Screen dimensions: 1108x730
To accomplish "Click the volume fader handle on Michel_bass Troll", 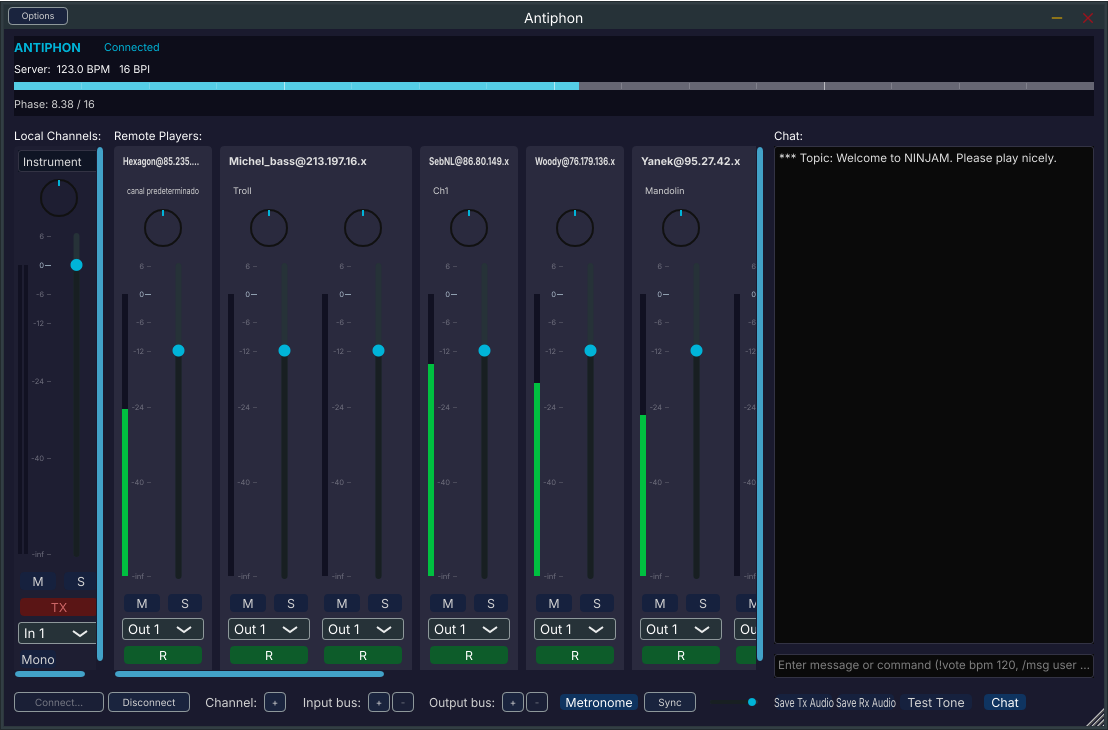I will click(285, 351).
